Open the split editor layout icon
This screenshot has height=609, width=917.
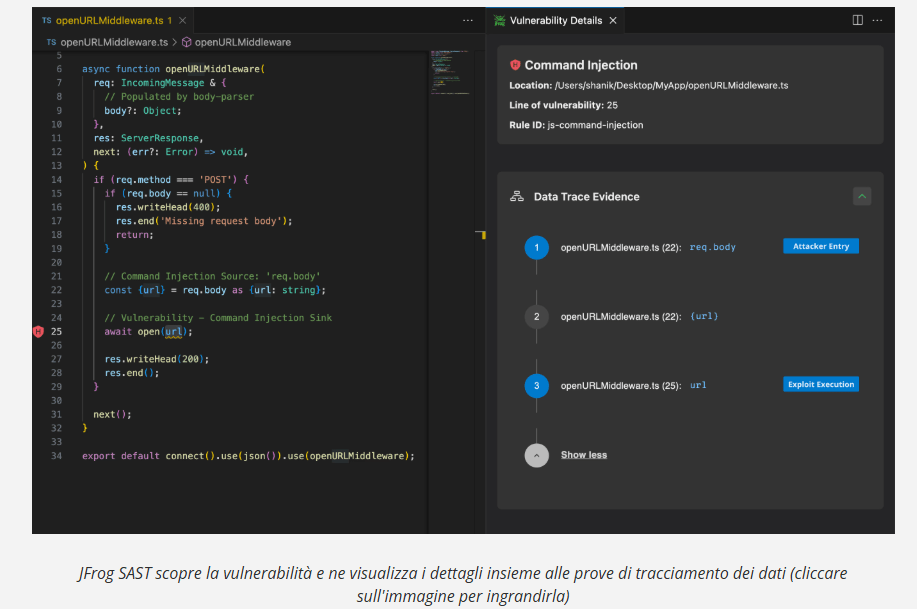(x=857, y=19)
